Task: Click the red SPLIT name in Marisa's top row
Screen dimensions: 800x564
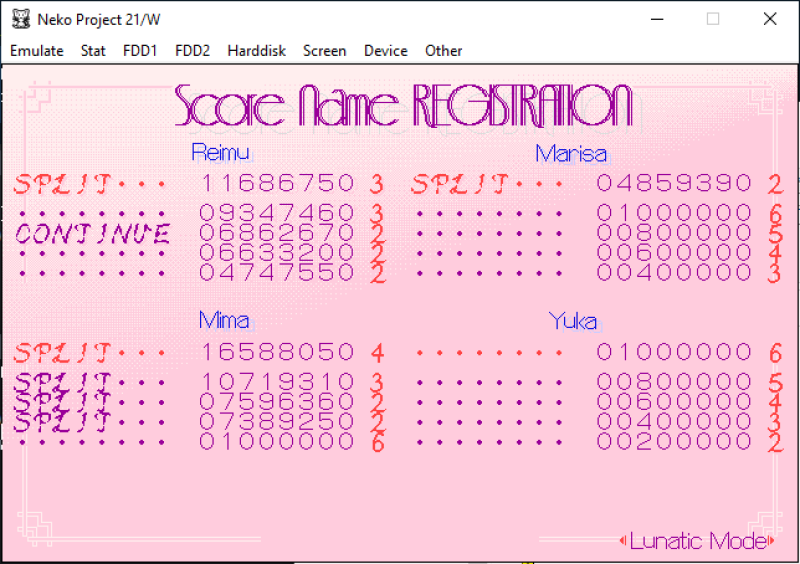Action: click(x=460, y=184)
